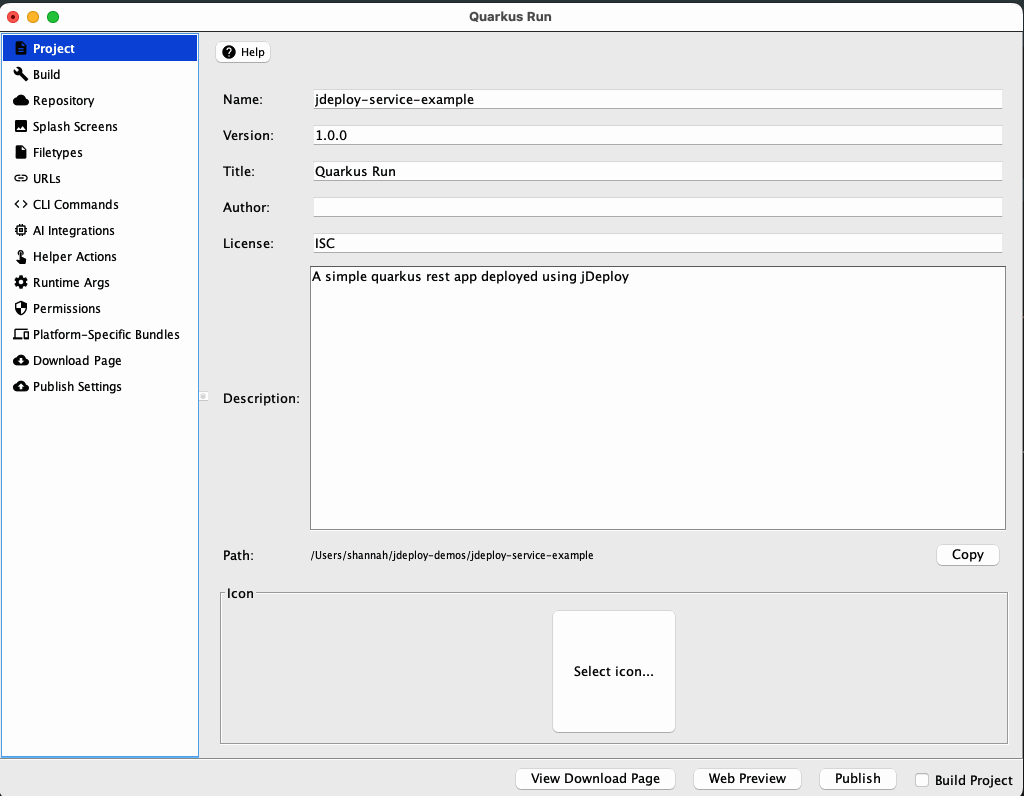This screenshot has width=1024, height=796.
Task: Select the Runtime Args gear icon
Action: pyautogui.click(x=22, y=282)
